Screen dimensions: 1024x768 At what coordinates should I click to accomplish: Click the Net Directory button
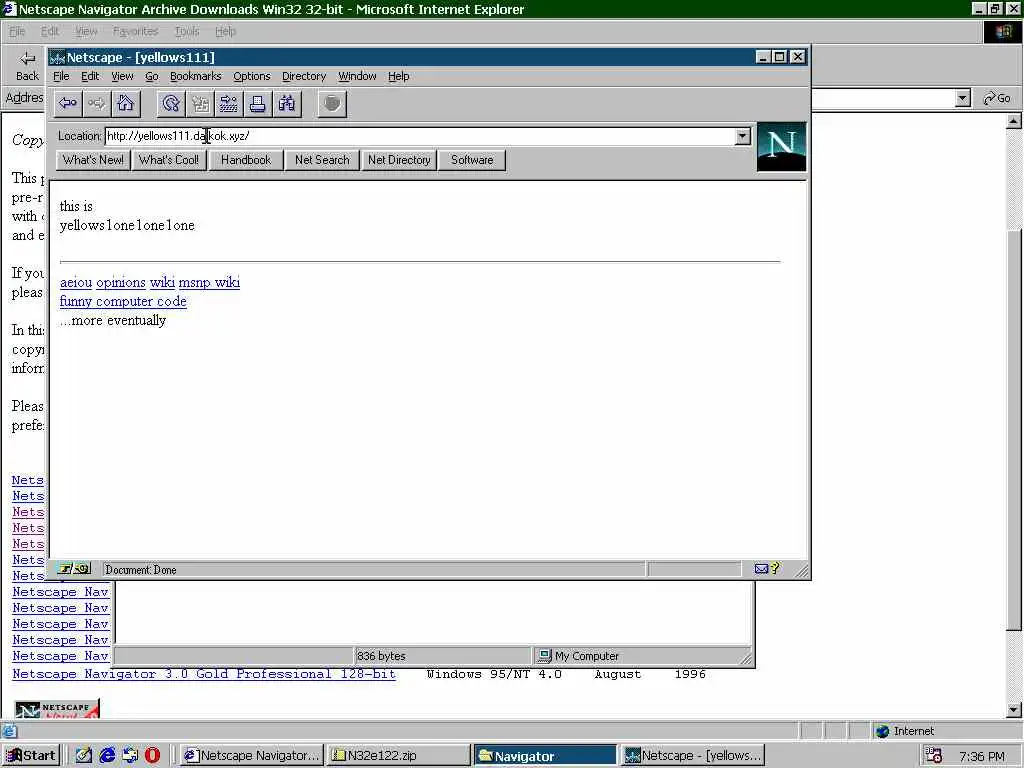pyautogui.click(x=399, y=160)
